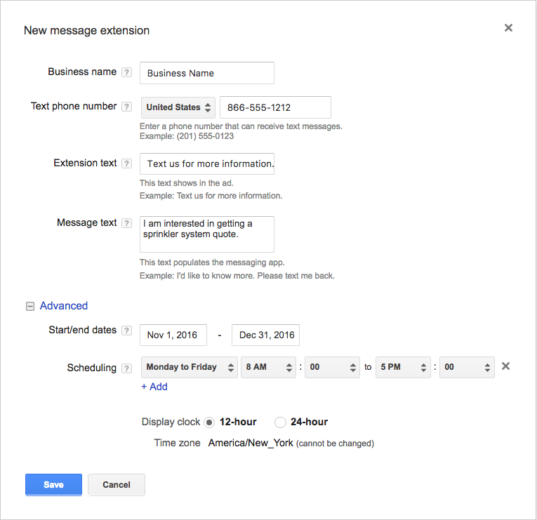Open help icon beside Message text
Image resolution: width=537 pixels, height=520 pixels.
click(x=127, y=223)
